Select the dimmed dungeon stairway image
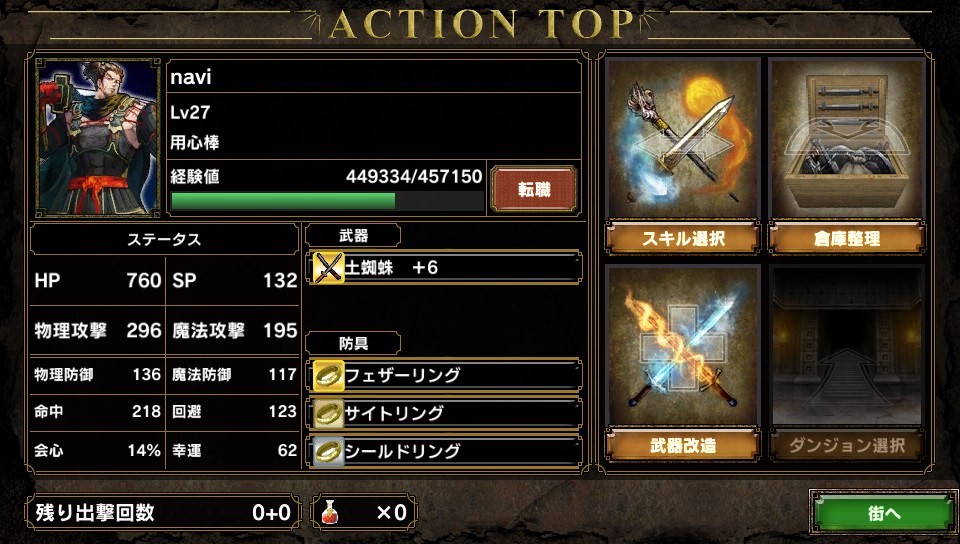 (847, 345)
